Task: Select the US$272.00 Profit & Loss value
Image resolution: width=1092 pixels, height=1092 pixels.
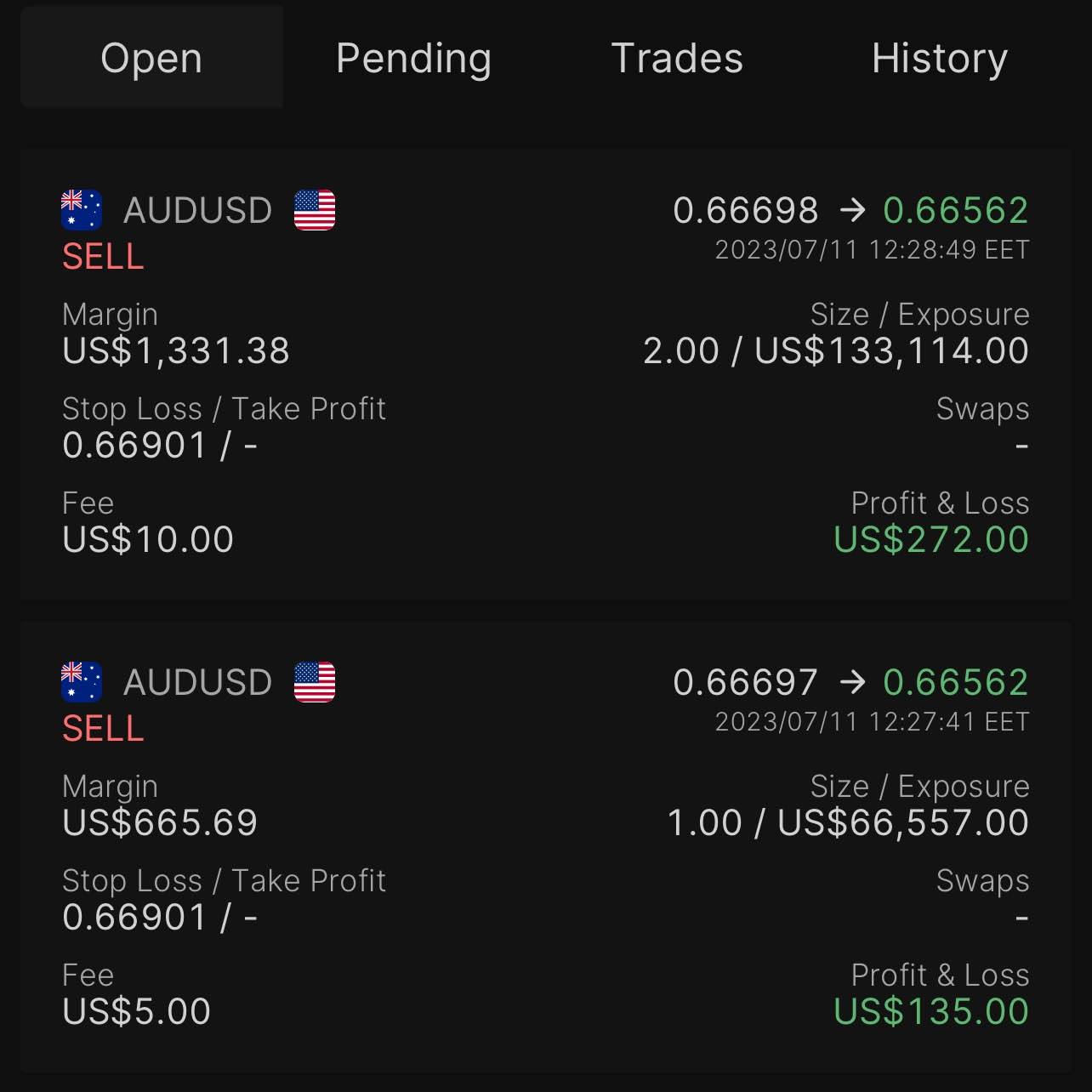Action: coord(931,540)
